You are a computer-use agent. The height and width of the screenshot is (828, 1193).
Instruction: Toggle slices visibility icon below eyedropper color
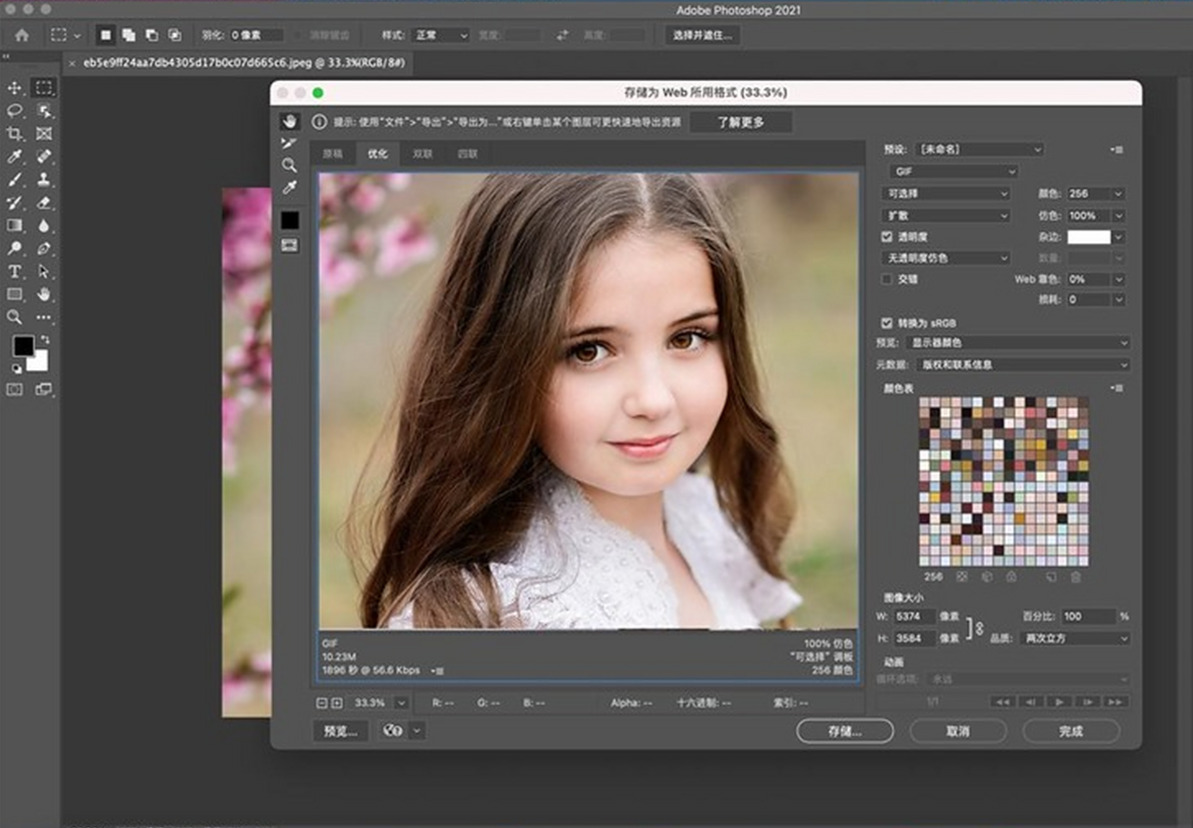[x=289, y=245]
